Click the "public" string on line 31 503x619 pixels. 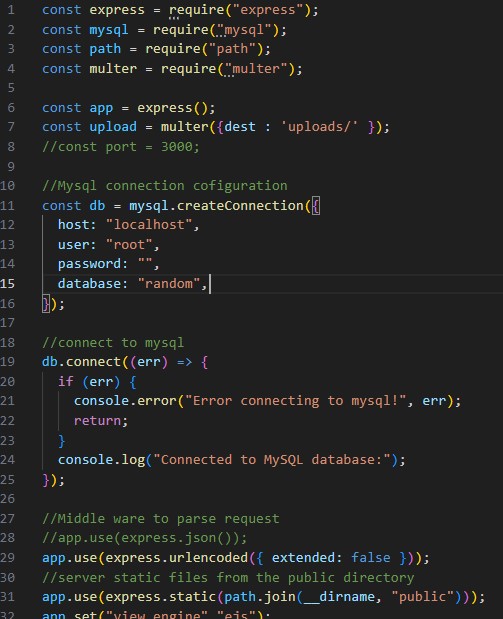point(422,596)
